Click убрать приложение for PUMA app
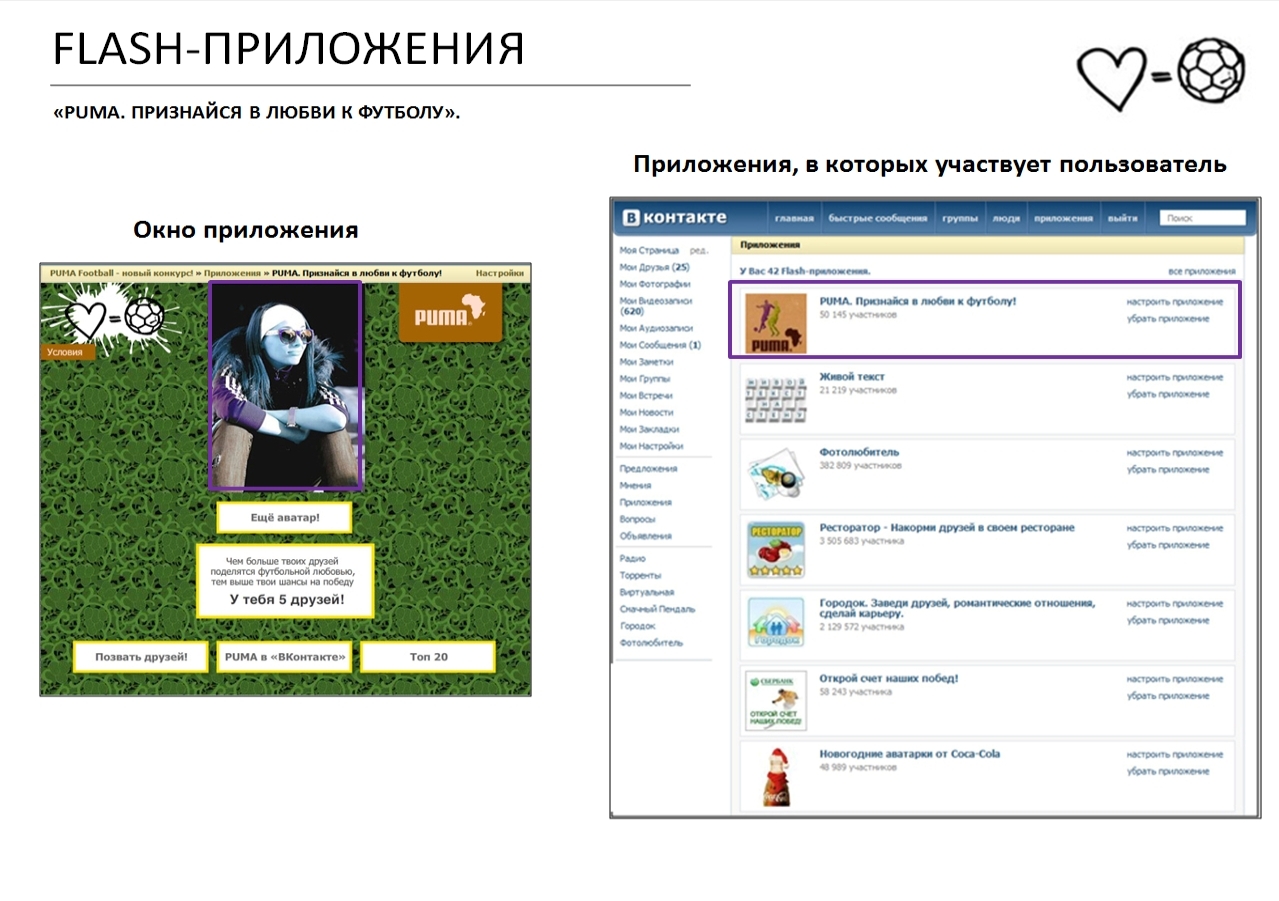Screen dimensions: 1279x901 tap(1167, 318)
